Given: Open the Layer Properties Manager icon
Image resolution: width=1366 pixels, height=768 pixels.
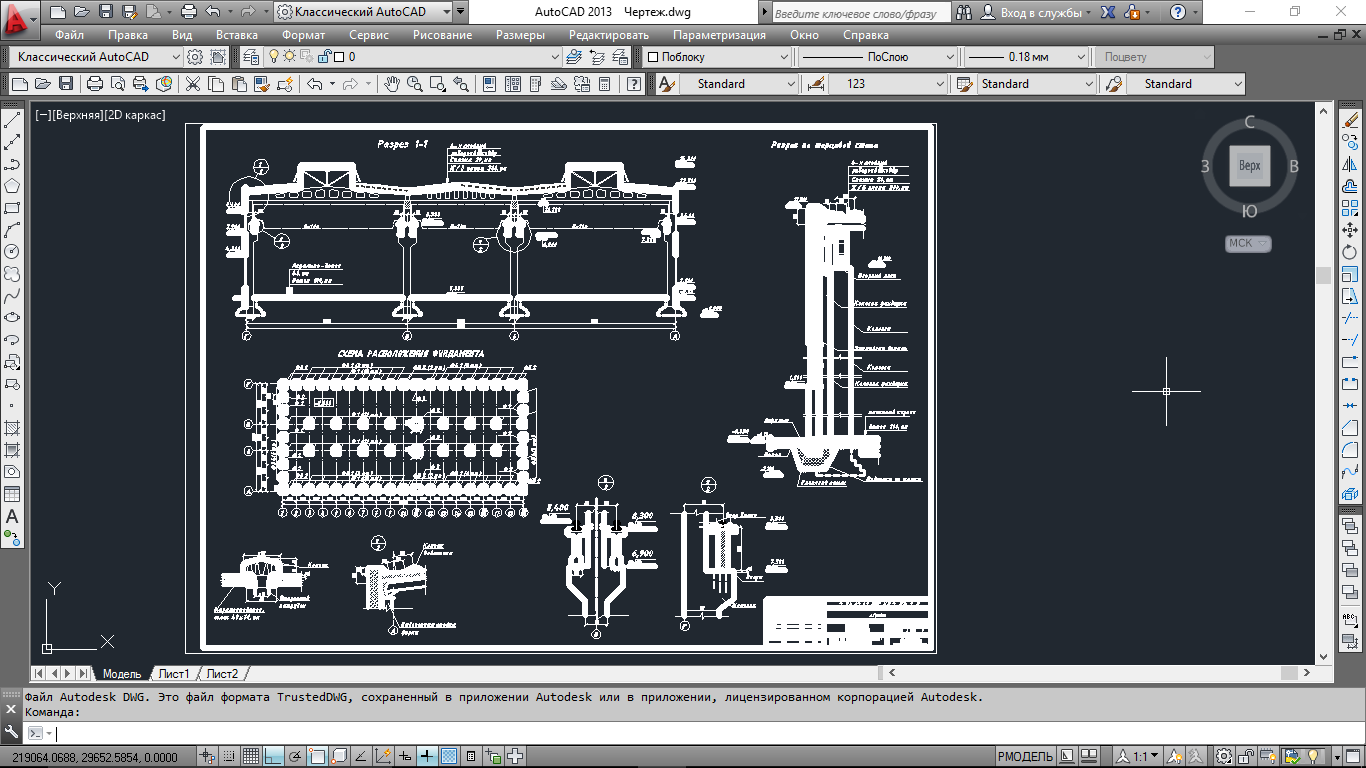Looking at the screenshot, I should click(250, 57).
